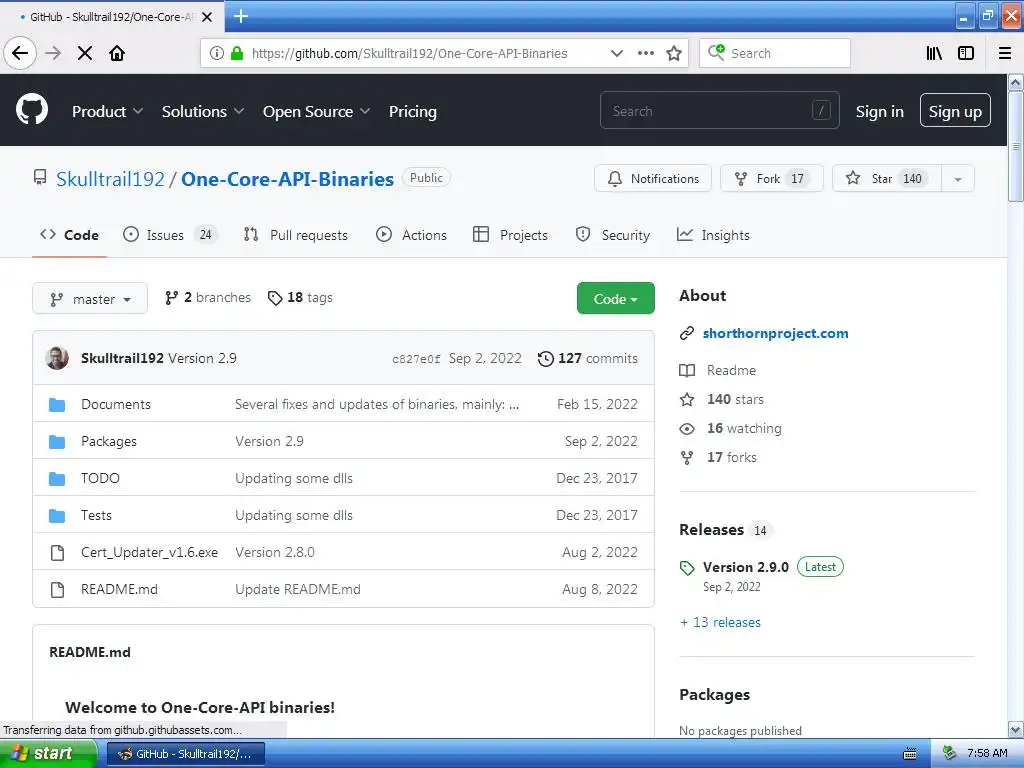This screenshot has height=768, width=1024.
Task: Click the Cert_Updater_v1.6.exe file icon
Action: point(57,553)
